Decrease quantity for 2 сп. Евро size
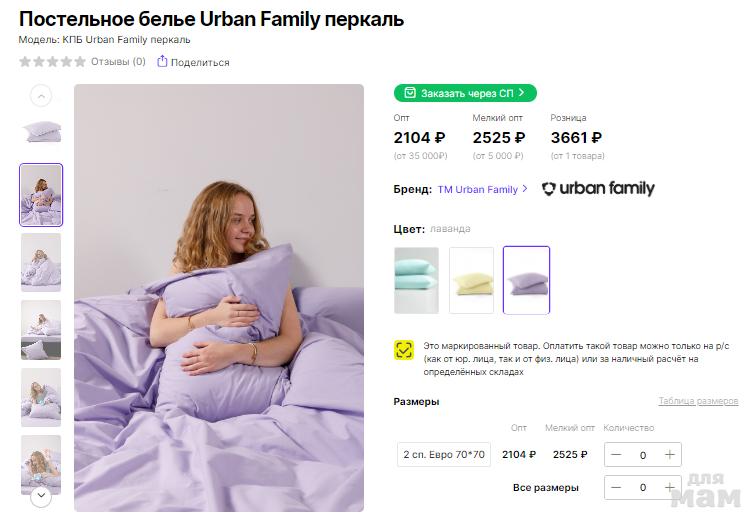The image size is (756, 522). pos(616,455)
